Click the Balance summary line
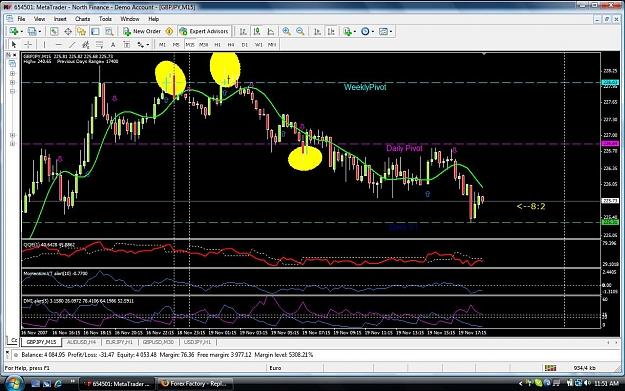 167,355
